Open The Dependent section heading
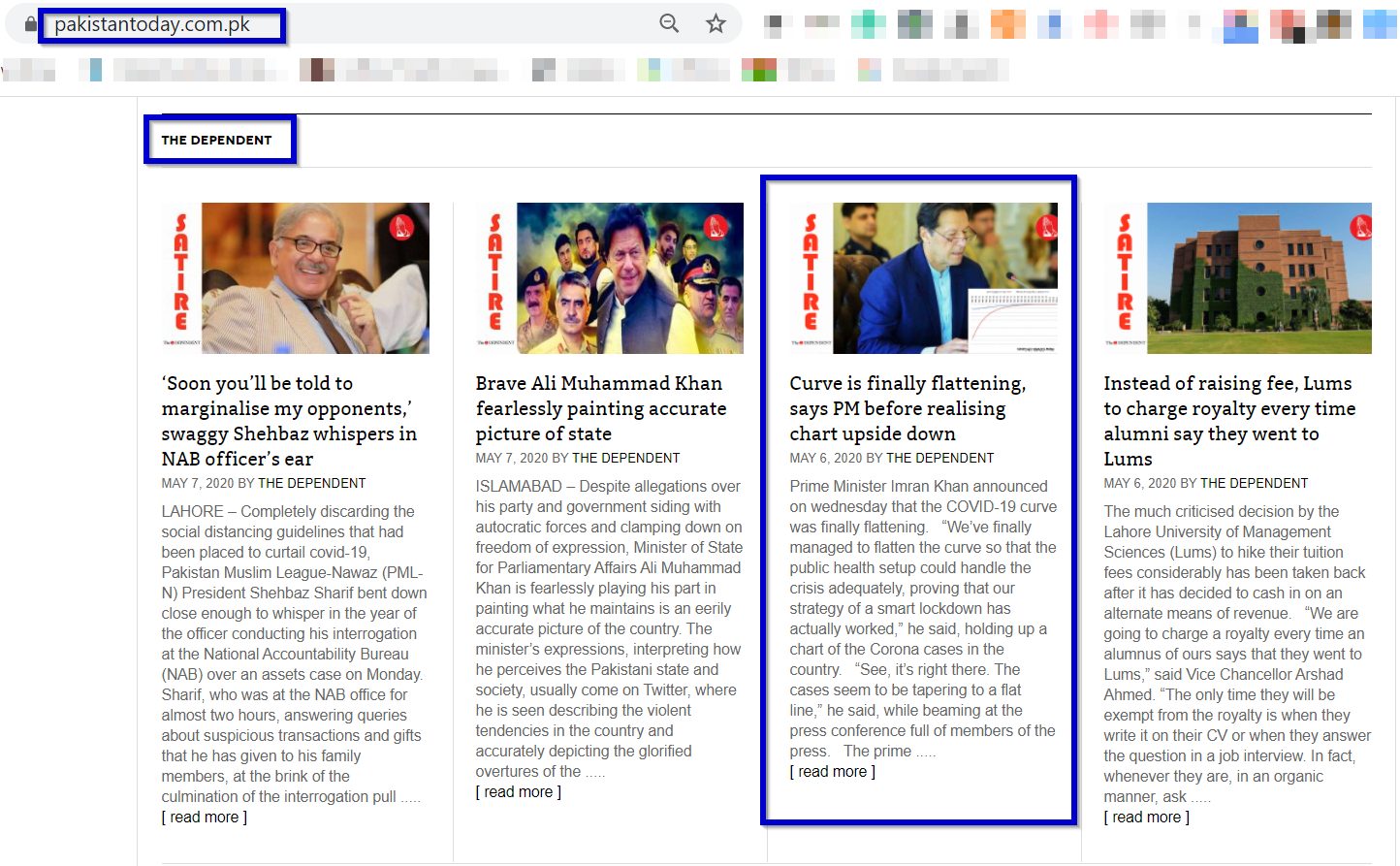 pyautogui.click(x=216, y=140)
